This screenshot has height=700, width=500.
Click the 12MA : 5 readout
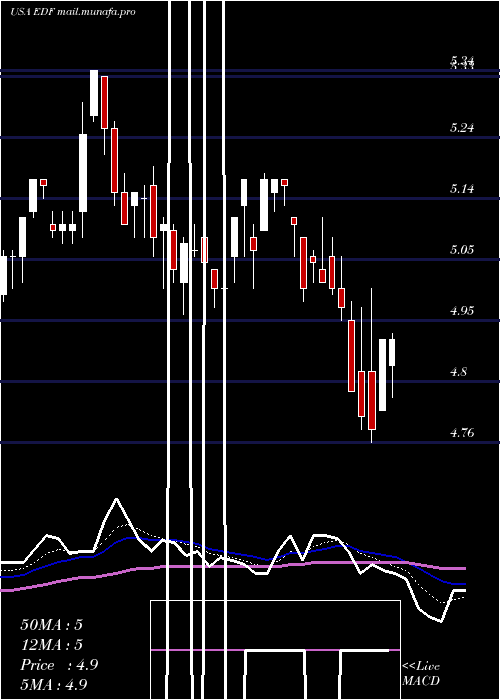pyautogui.click(x=51, y=645)
